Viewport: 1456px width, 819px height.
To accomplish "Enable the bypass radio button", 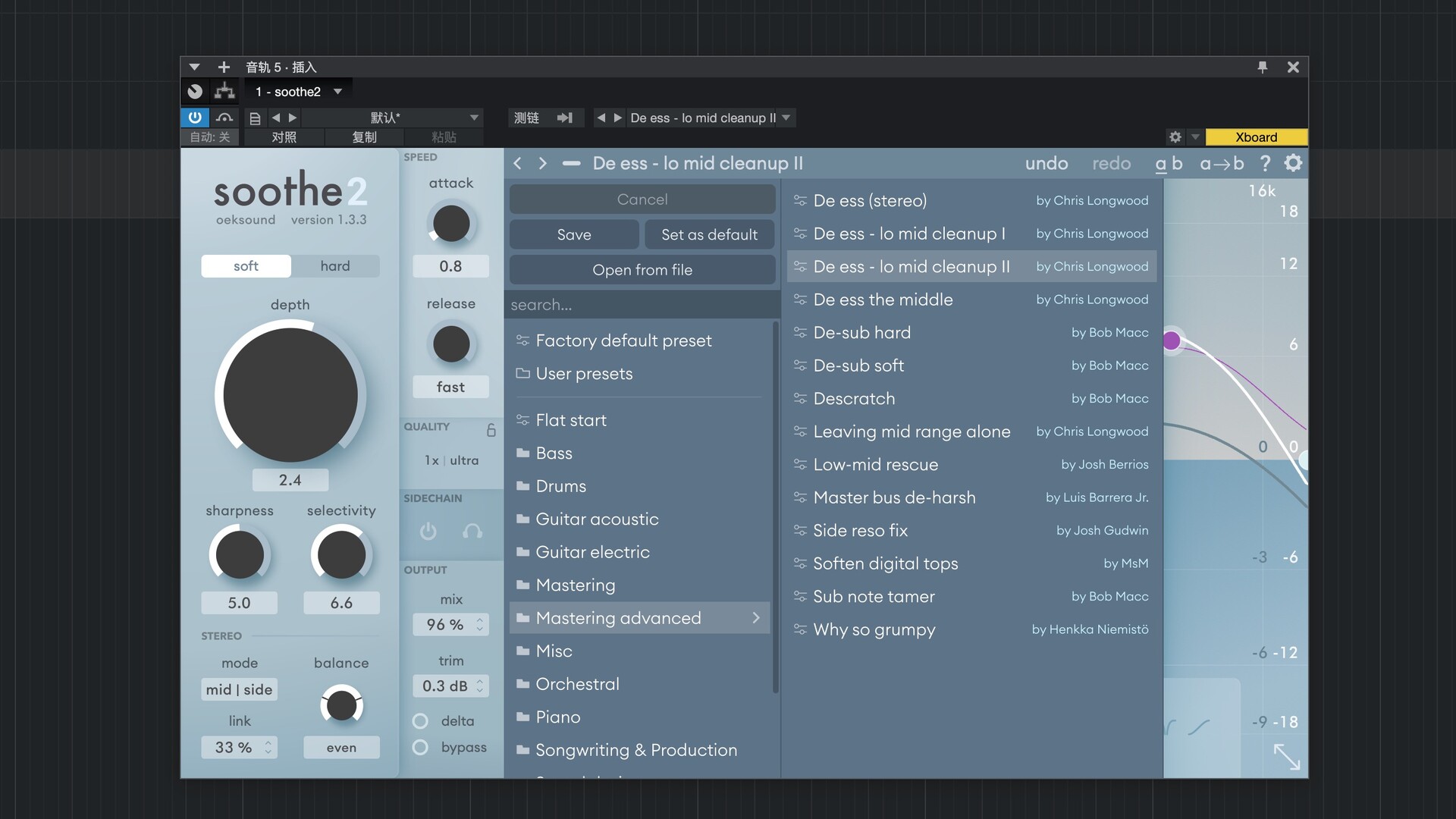I will click(420, 748).
